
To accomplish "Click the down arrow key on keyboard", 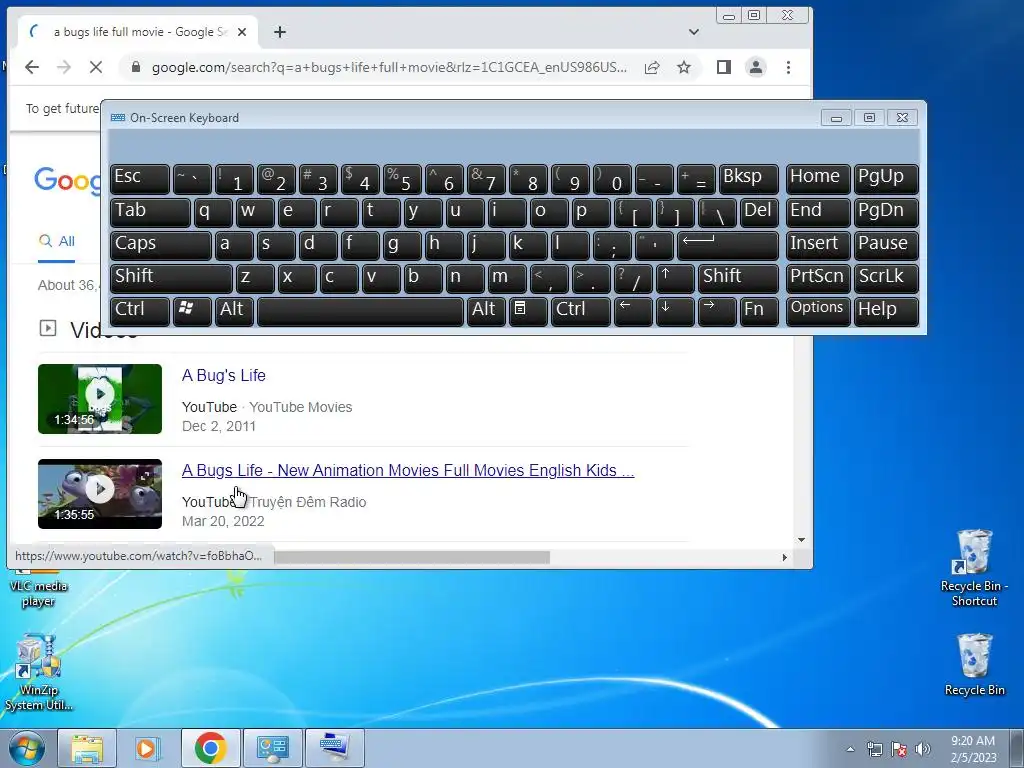I will [675, 311].
